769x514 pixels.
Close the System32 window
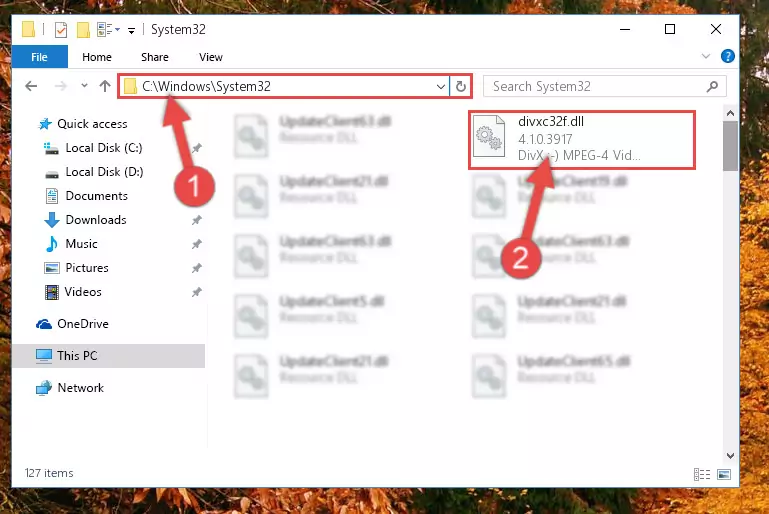pos(716,29)
